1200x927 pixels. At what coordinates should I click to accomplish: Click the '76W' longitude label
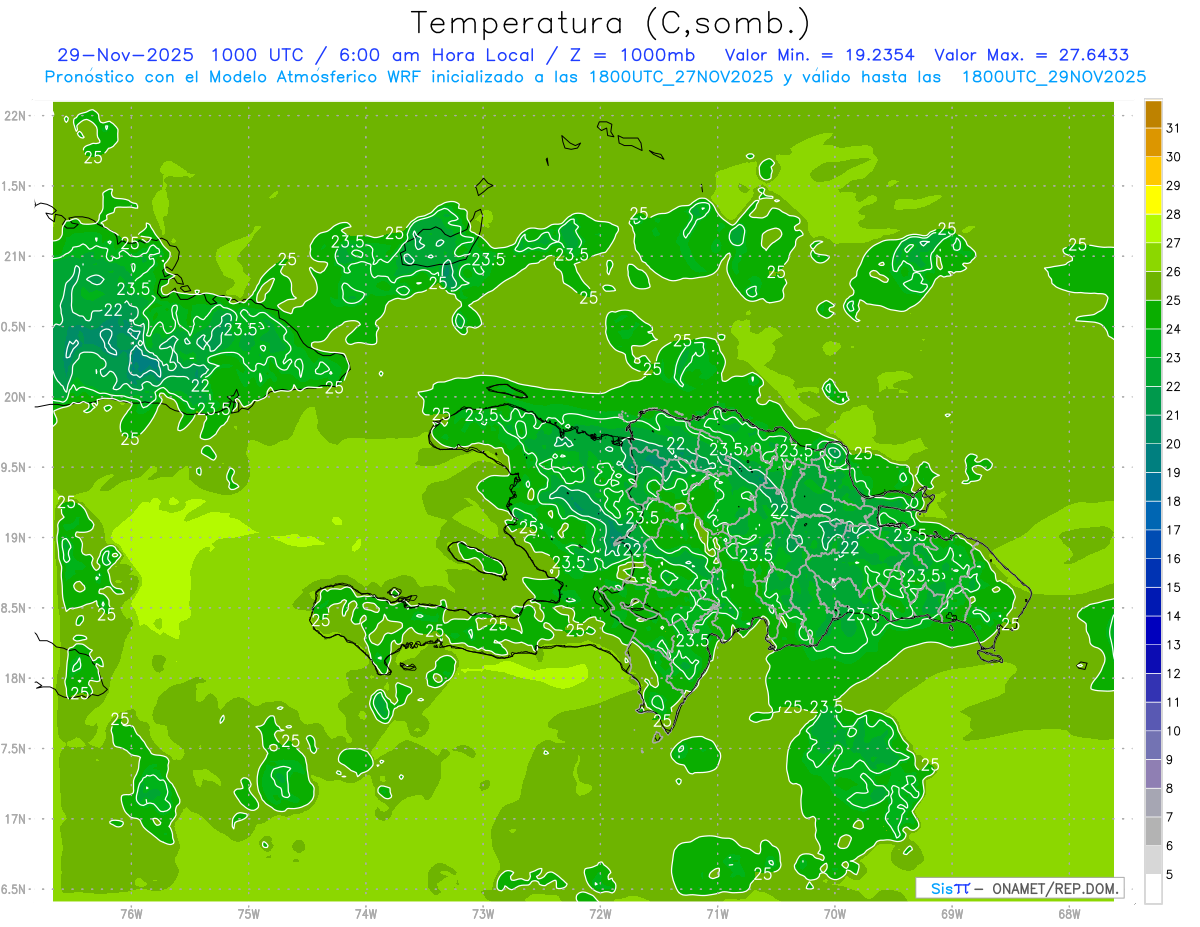tap(131, 913)
